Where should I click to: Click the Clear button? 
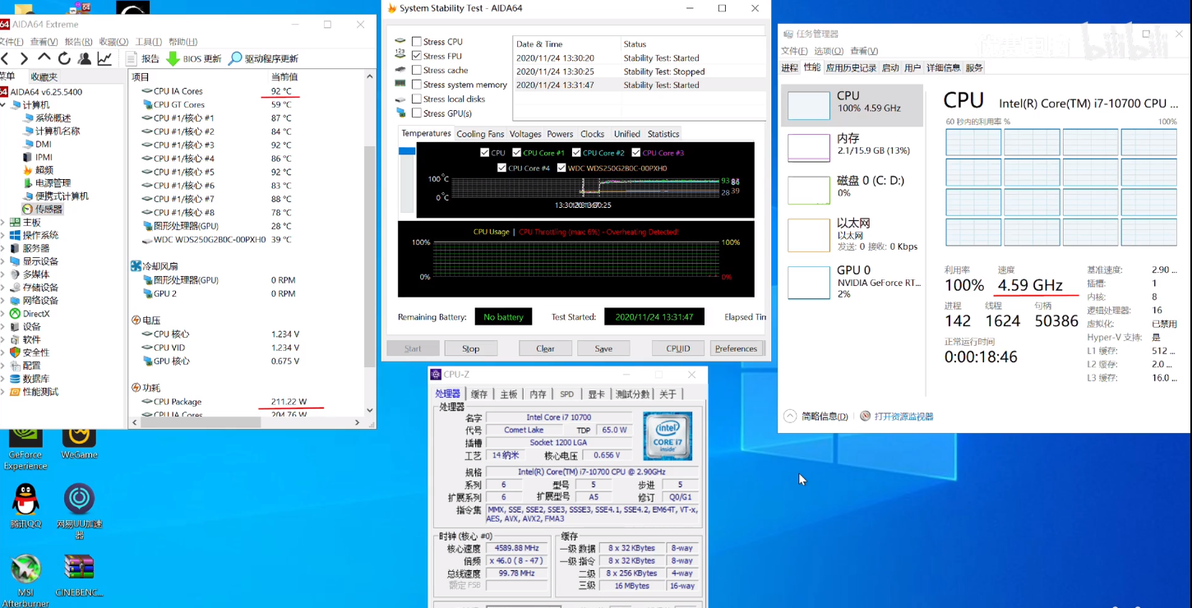[545, 349]
